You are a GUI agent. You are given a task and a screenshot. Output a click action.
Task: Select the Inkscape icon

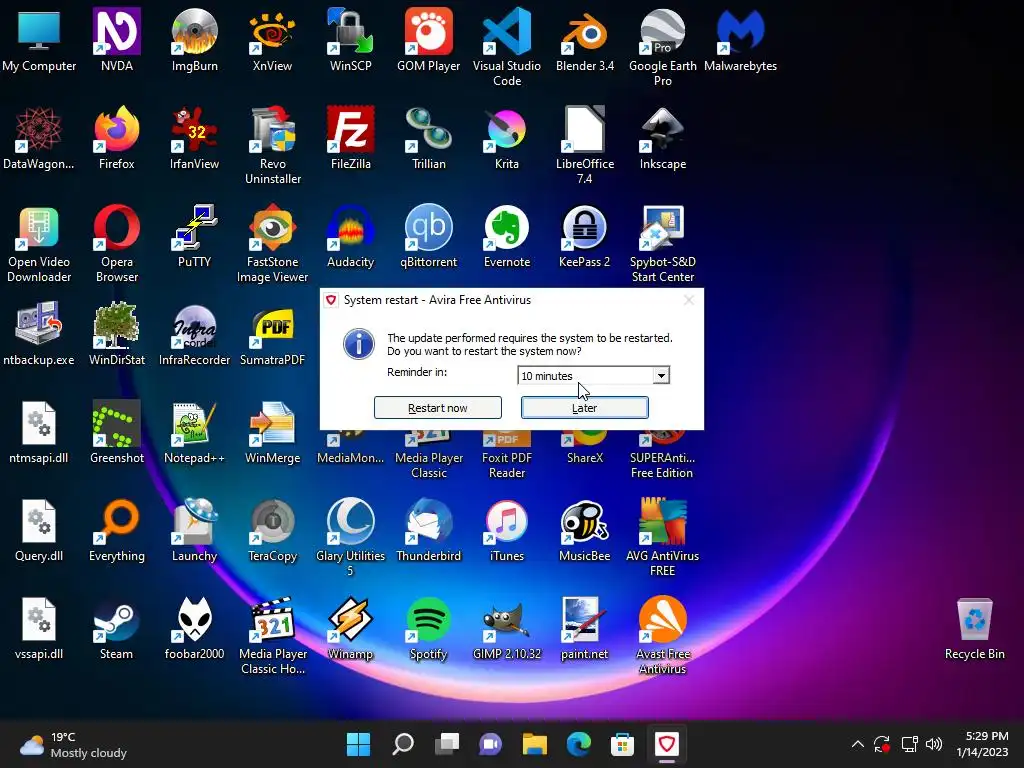pyautogui.click(x=663, y=138)
